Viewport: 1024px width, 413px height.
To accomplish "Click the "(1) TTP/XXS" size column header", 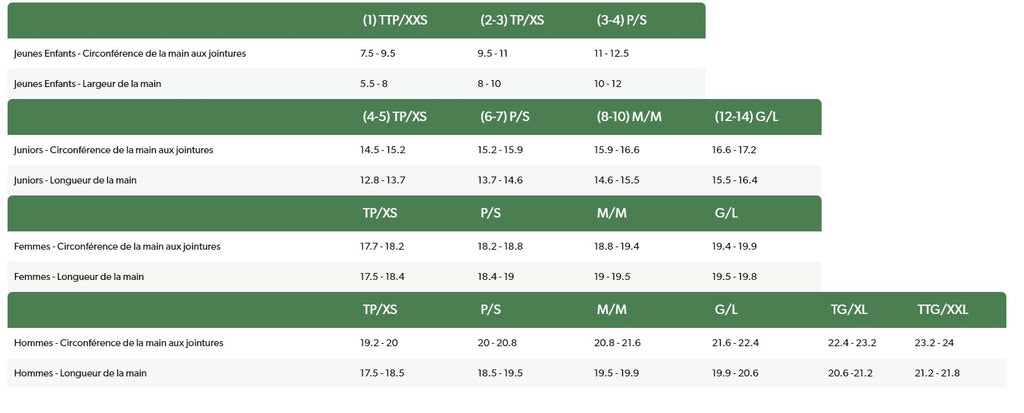I will pyautogui.click(x=395, y=20).
